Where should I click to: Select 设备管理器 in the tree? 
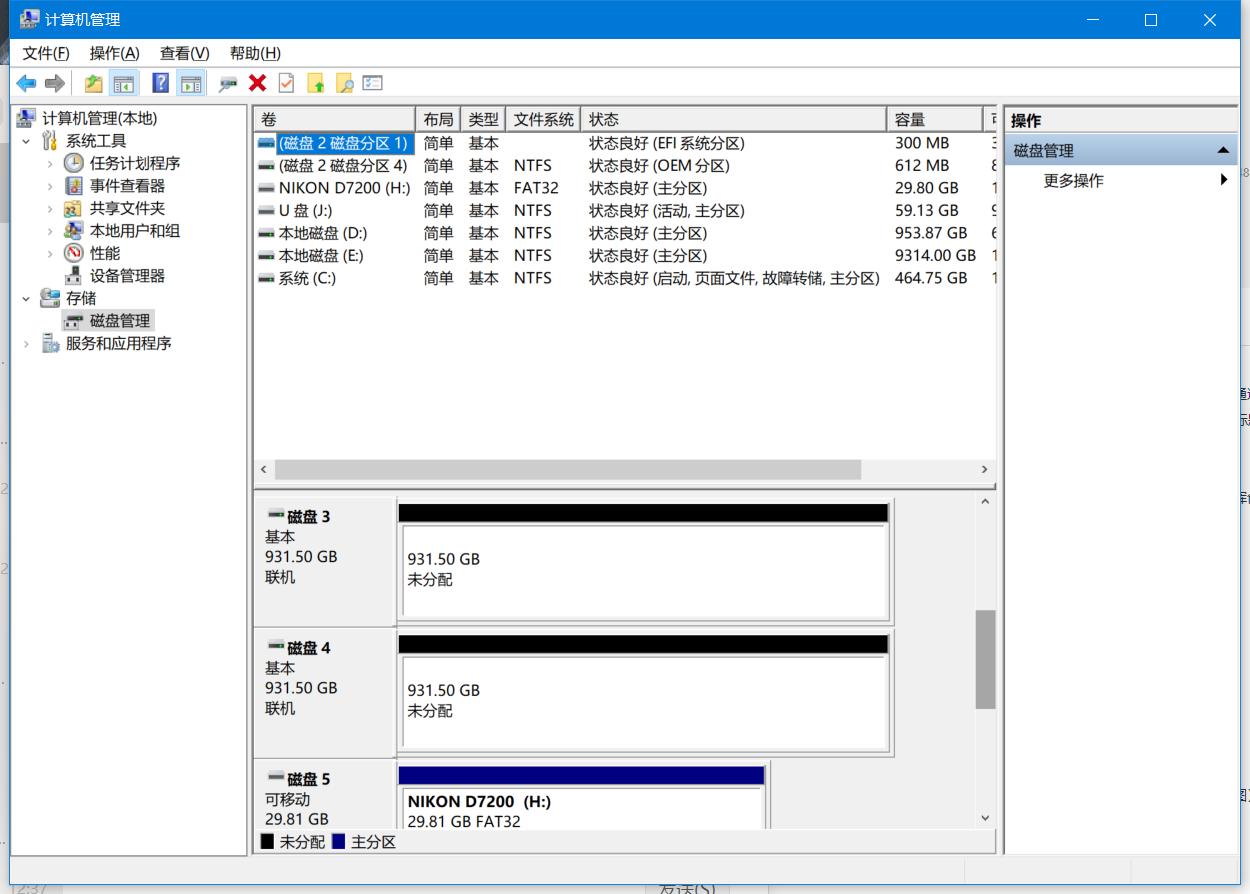[127, 276]
